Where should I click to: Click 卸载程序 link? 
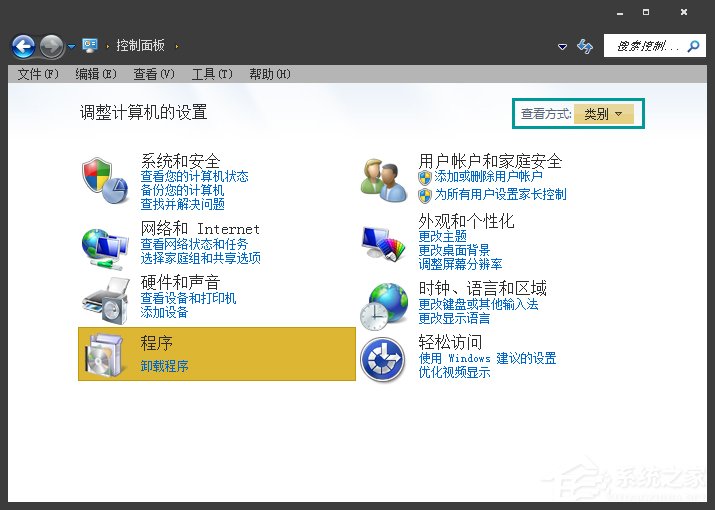click(165, 366)
